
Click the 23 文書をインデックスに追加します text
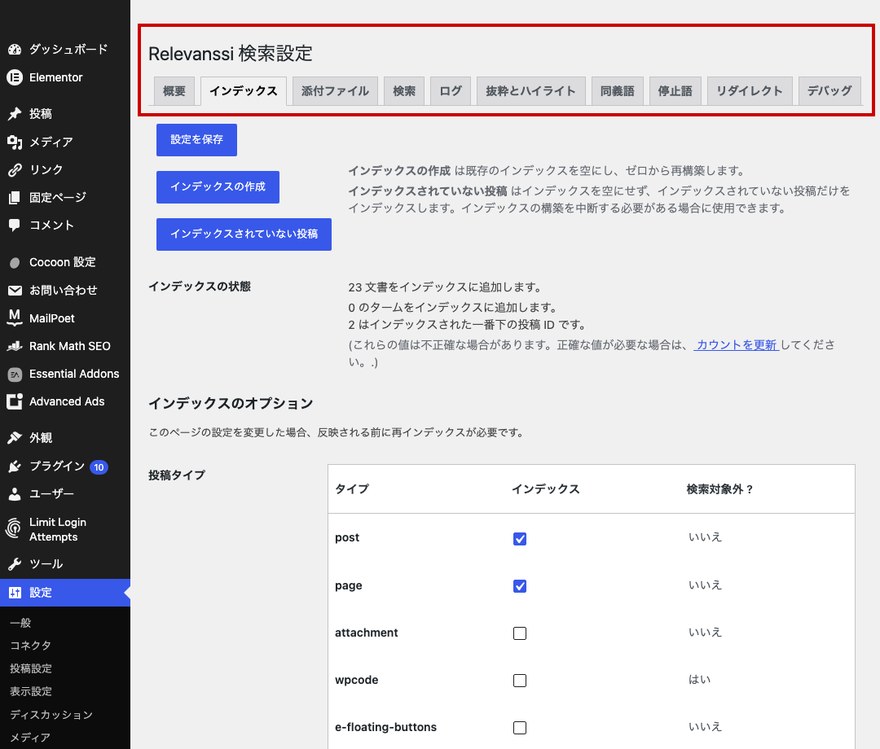point(444,287)
